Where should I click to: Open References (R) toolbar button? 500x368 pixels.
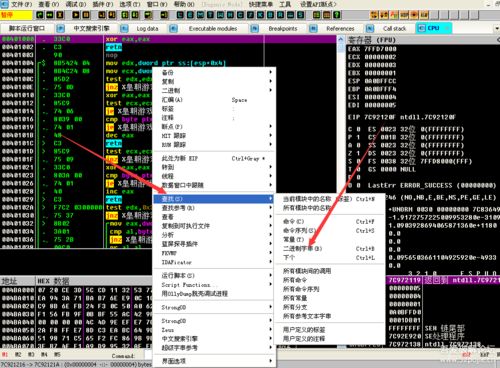coord(280,15)
